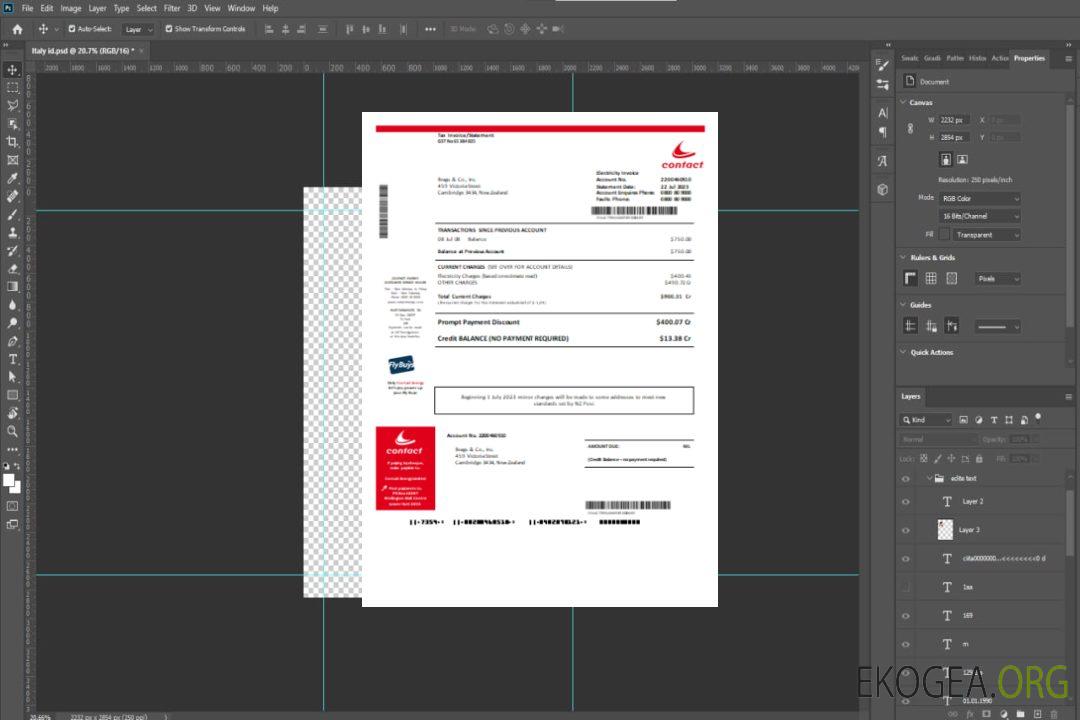Switch to the Swatches panel tab
Image resolution: width=1080 pixels, height=720 pixels.
coord(909,58)
